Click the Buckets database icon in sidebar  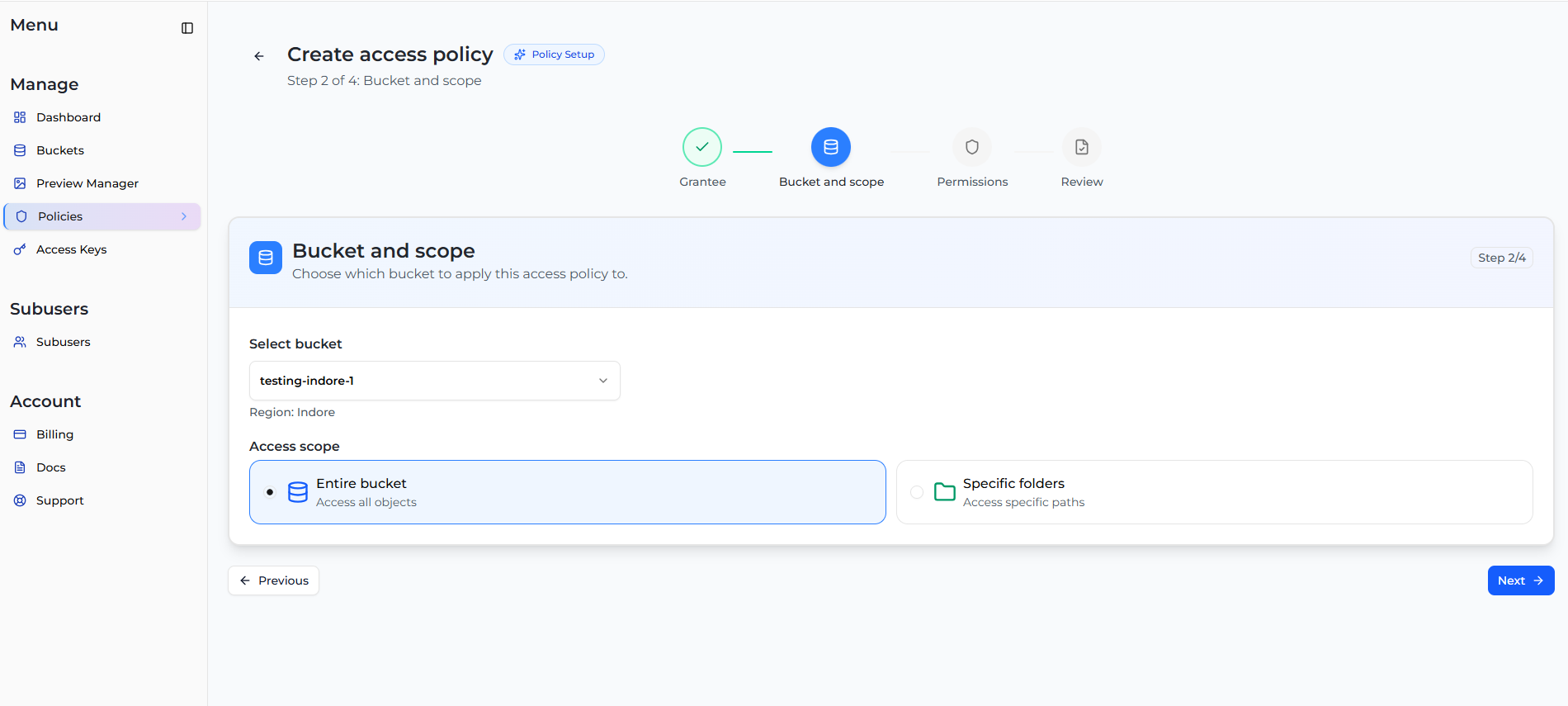pos(20,150)
